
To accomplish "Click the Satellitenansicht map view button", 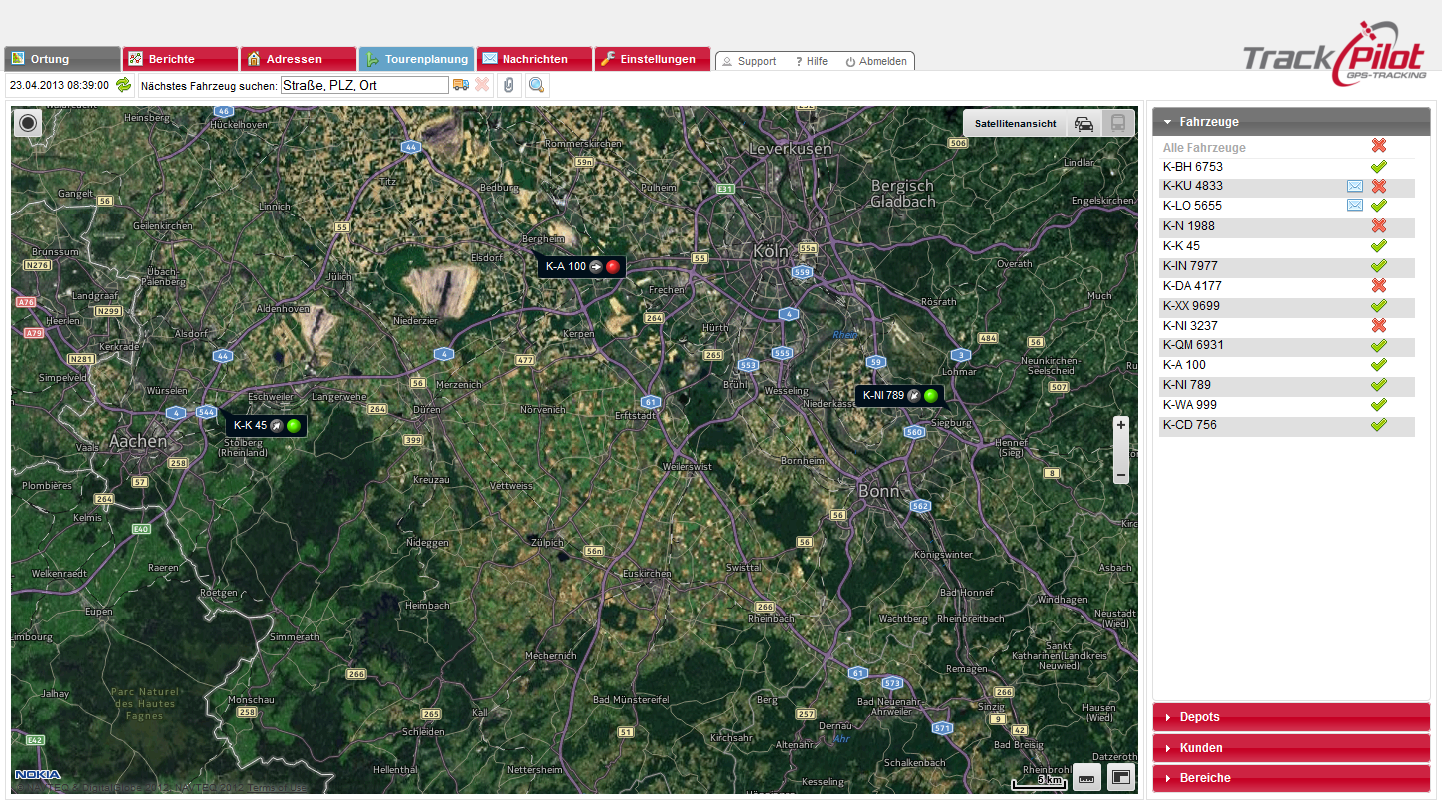I will coord(1015,124).
